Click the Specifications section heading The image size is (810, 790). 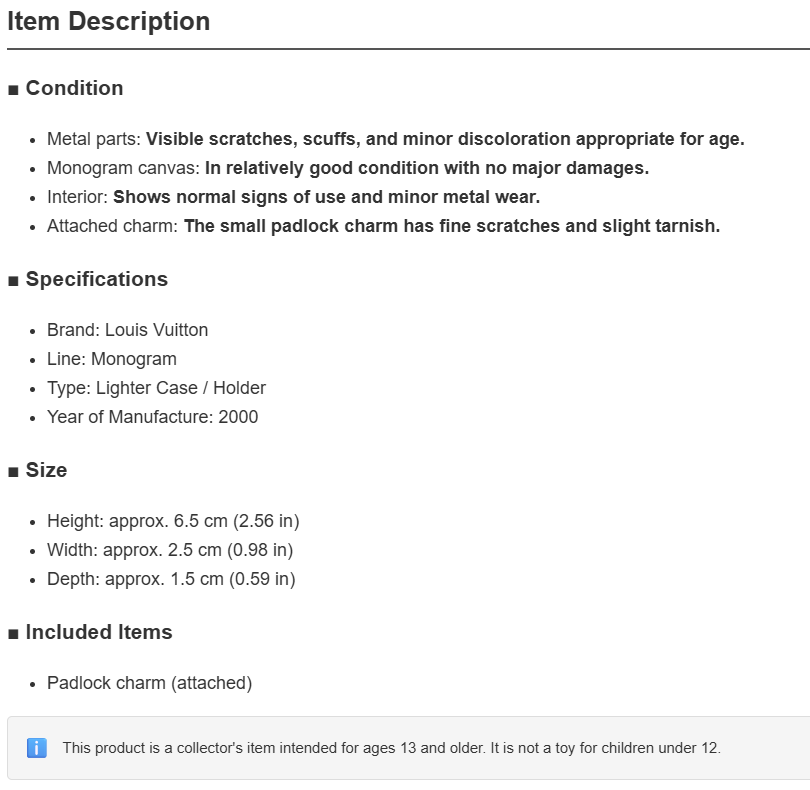pos(97,279)
